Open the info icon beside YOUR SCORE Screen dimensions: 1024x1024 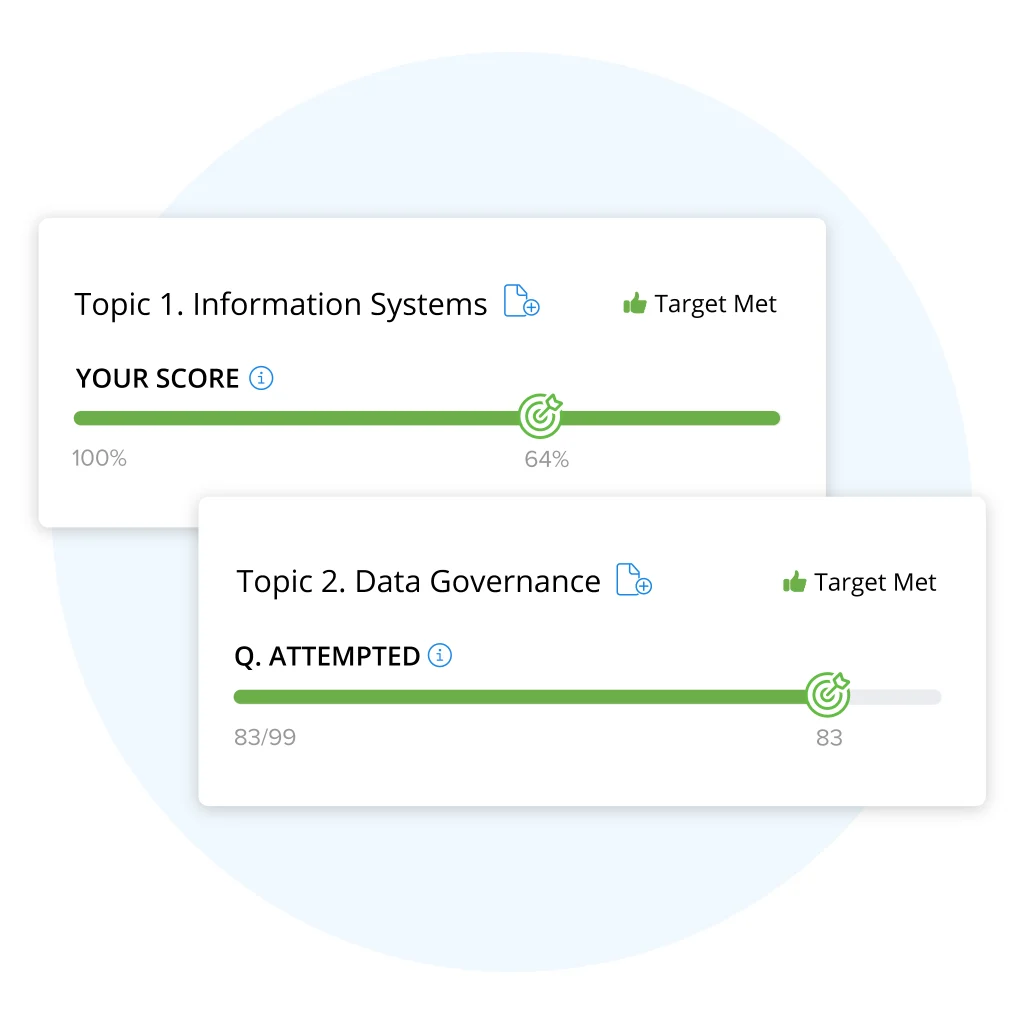click(x=261, y=378)
